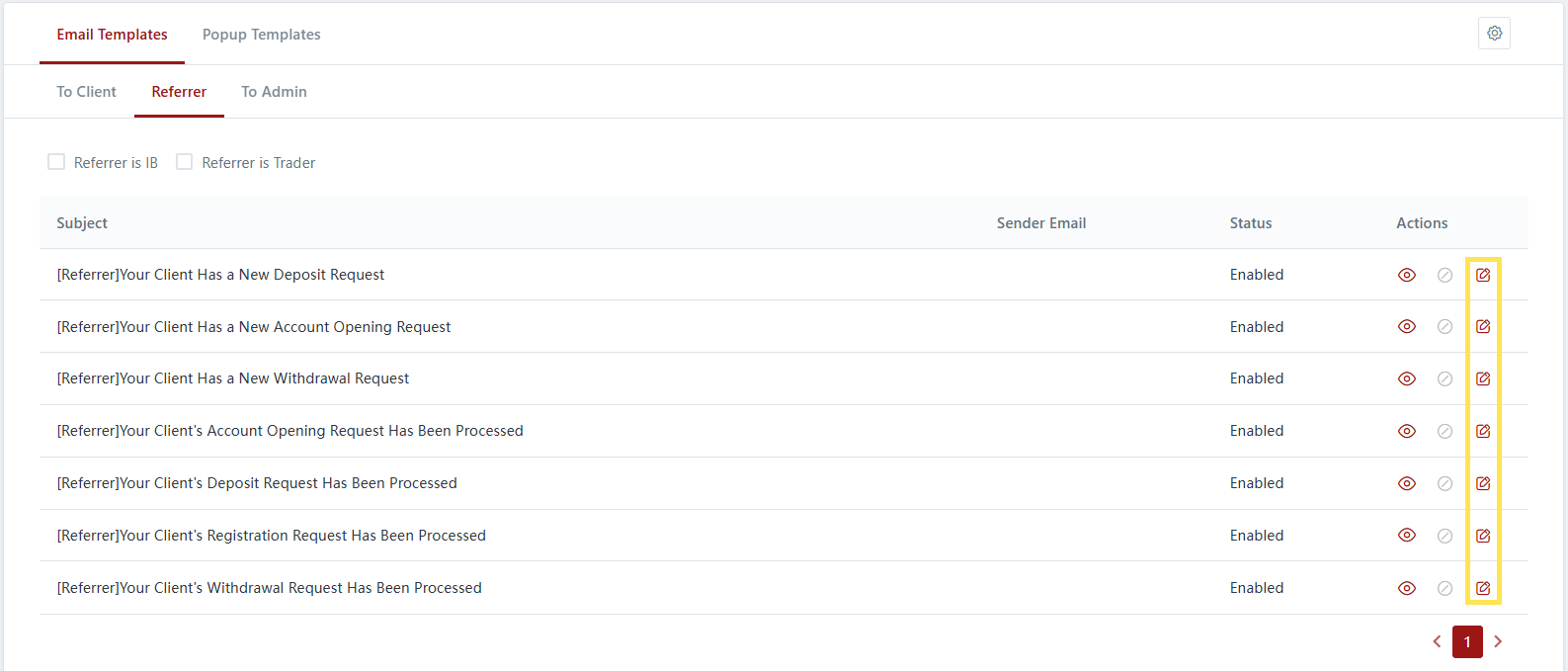Preview Account Opening Request Has Been Processed template
The height and width of the screenshot is (671, 1568).
tap(1407, 431)
